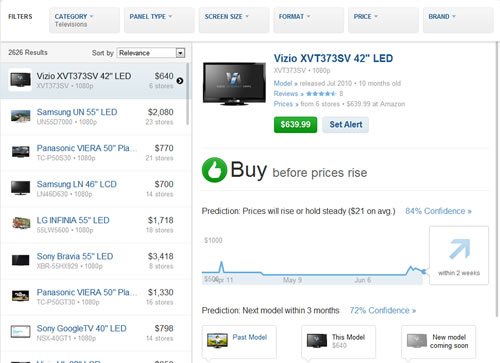Click the New model gray TV icon

pyautogui.click(x=417, y=340)
